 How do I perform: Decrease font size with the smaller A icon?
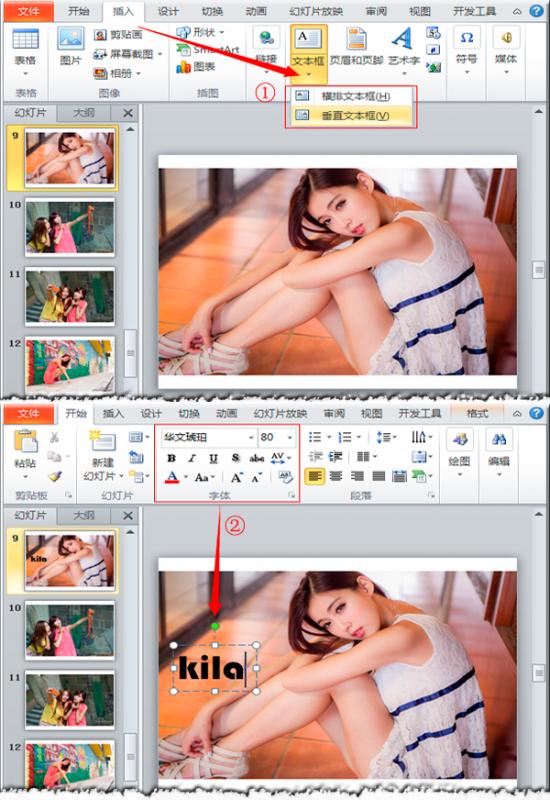click(x=256, y=478)
